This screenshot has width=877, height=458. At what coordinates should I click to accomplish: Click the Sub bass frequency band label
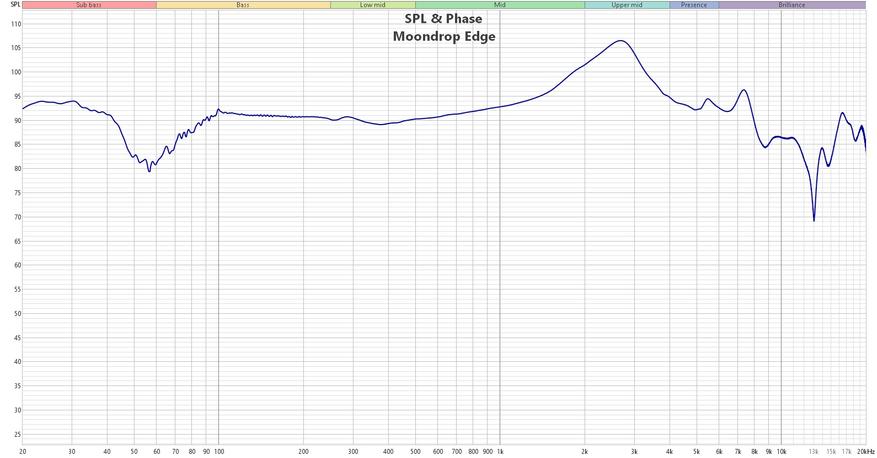tap(89, 5)
